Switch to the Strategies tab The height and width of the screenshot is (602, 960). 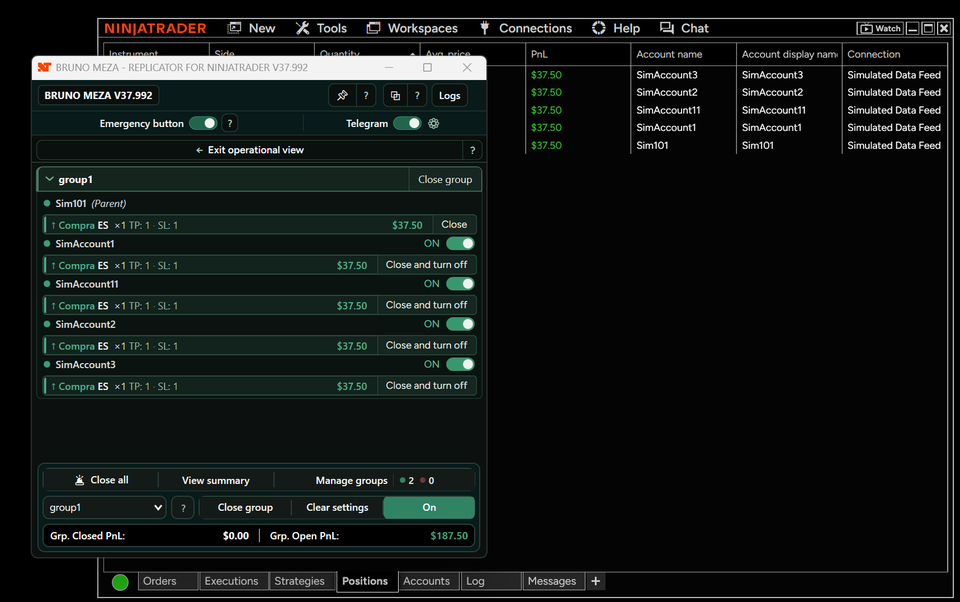[x=302, y=581]
